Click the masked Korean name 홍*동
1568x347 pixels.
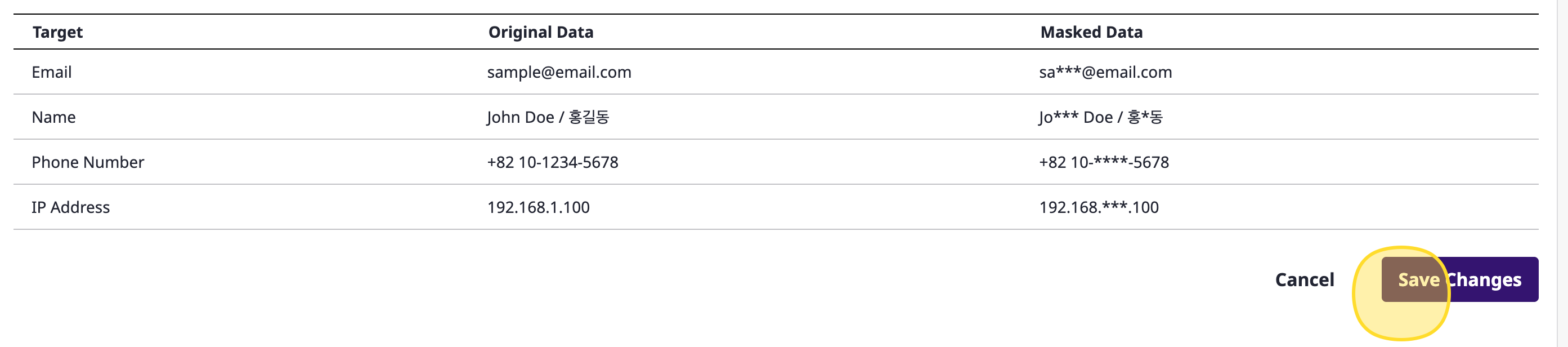(1144, 117)
